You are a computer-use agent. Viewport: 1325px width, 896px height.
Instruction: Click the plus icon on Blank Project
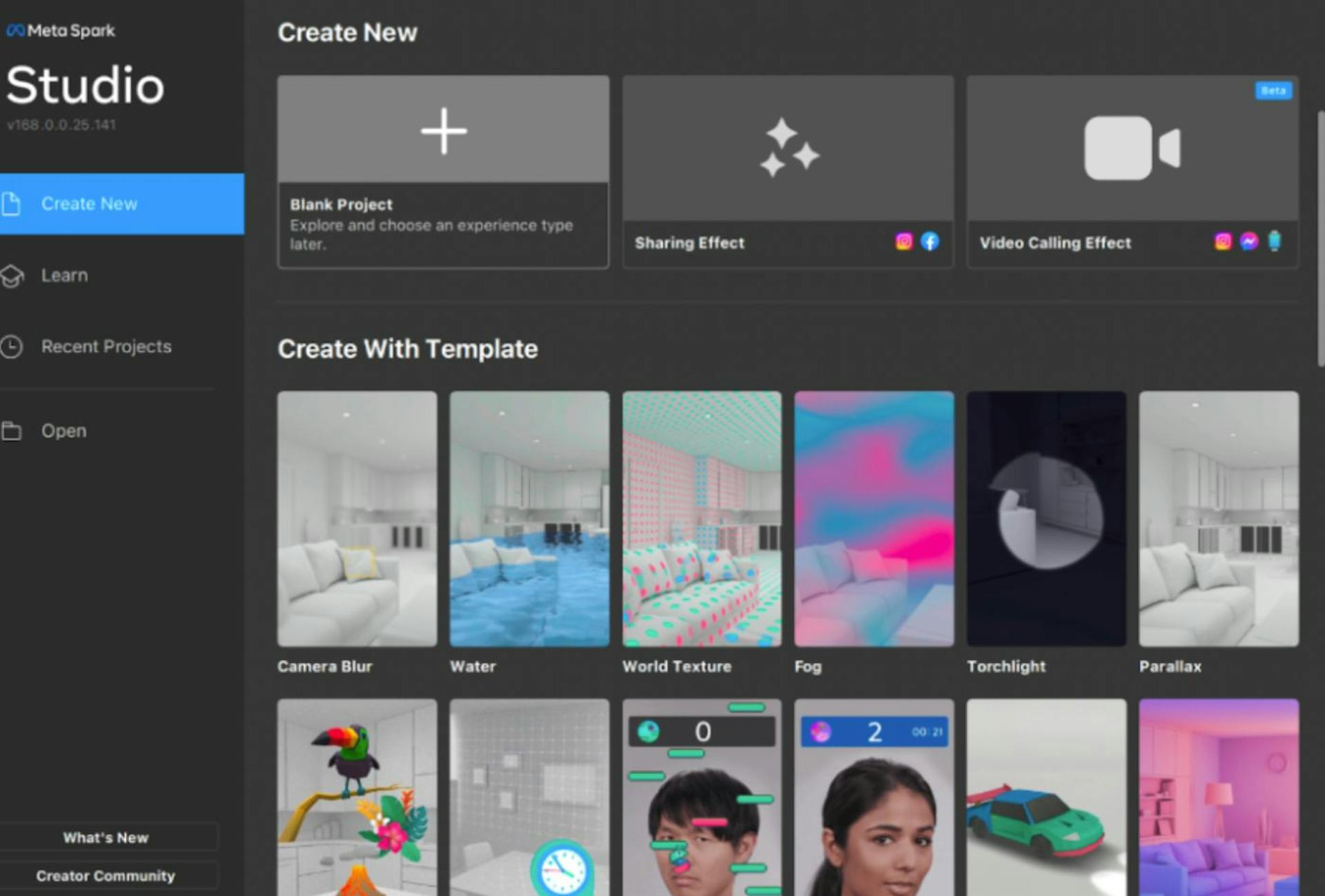444,130
